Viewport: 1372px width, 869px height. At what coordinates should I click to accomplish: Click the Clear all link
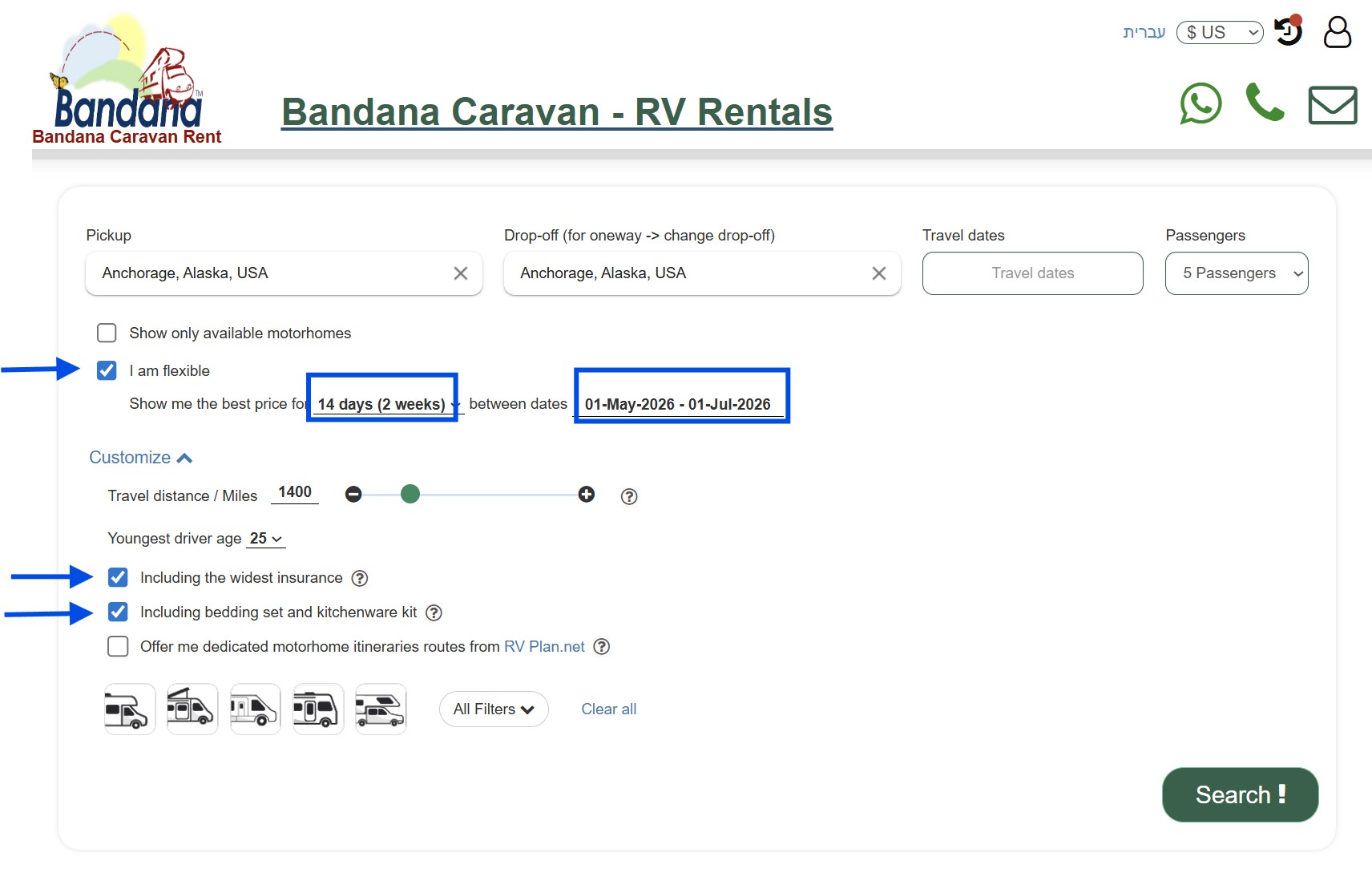tap(608, 709)
